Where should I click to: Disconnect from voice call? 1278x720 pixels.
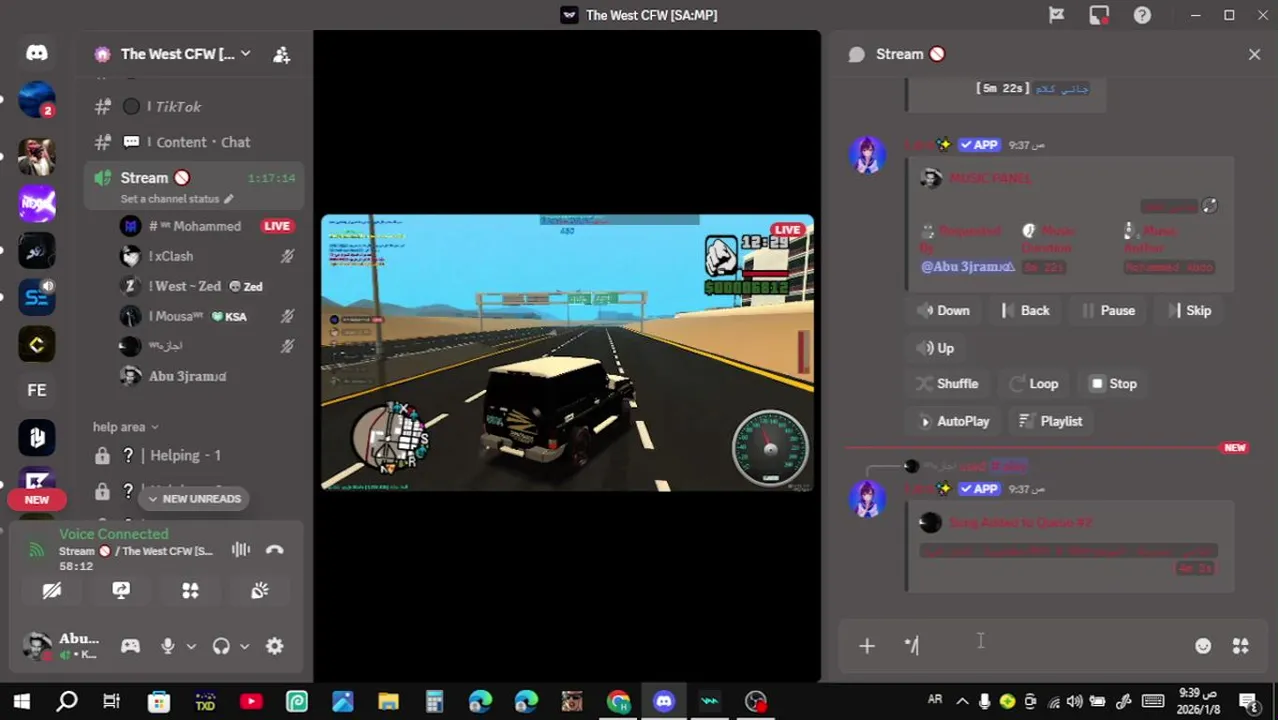pos(275,549)
